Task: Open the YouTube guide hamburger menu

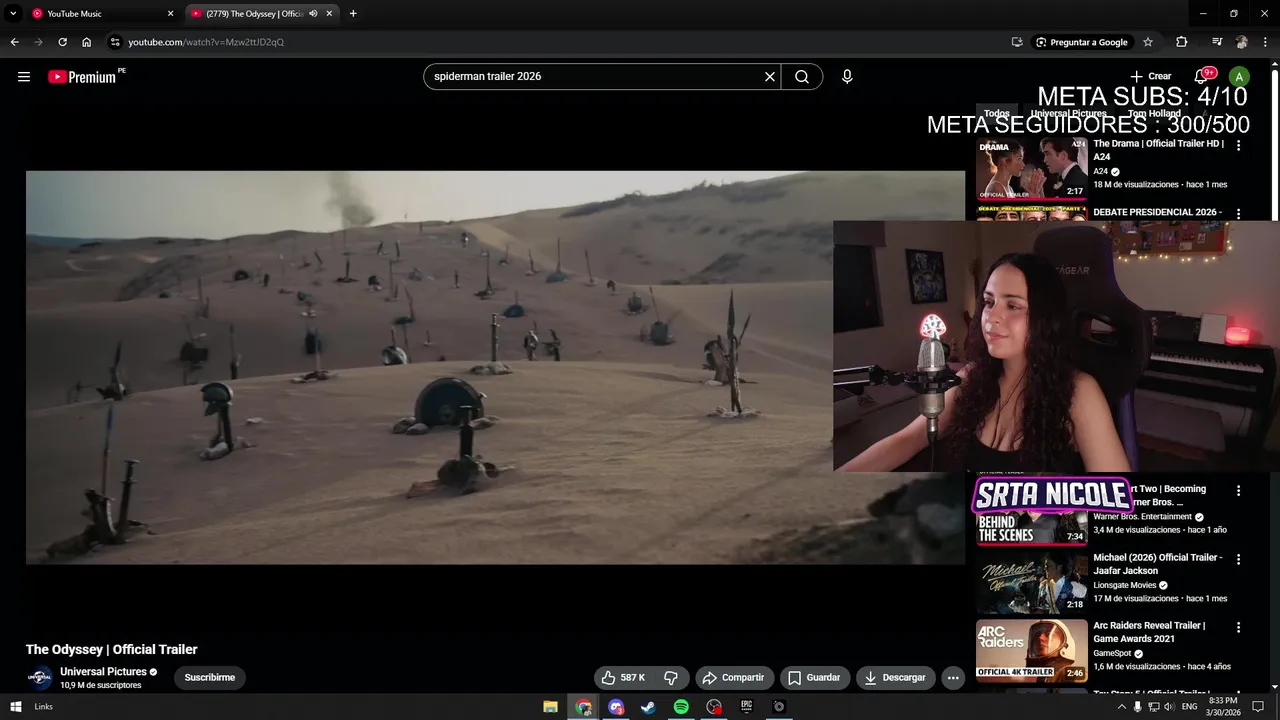Action: point(24,77)
